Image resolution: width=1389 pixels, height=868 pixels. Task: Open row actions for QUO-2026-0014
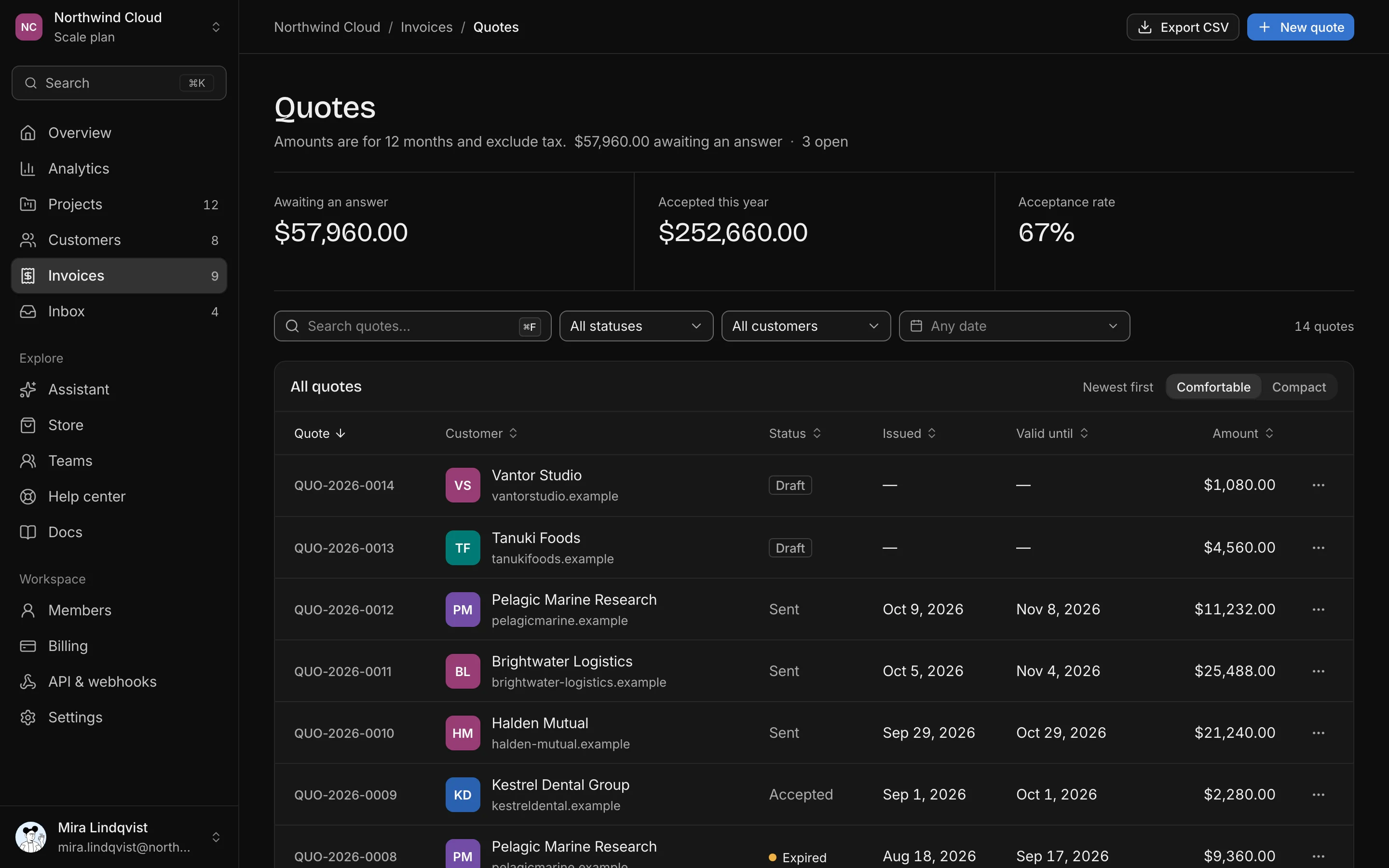1319,485
